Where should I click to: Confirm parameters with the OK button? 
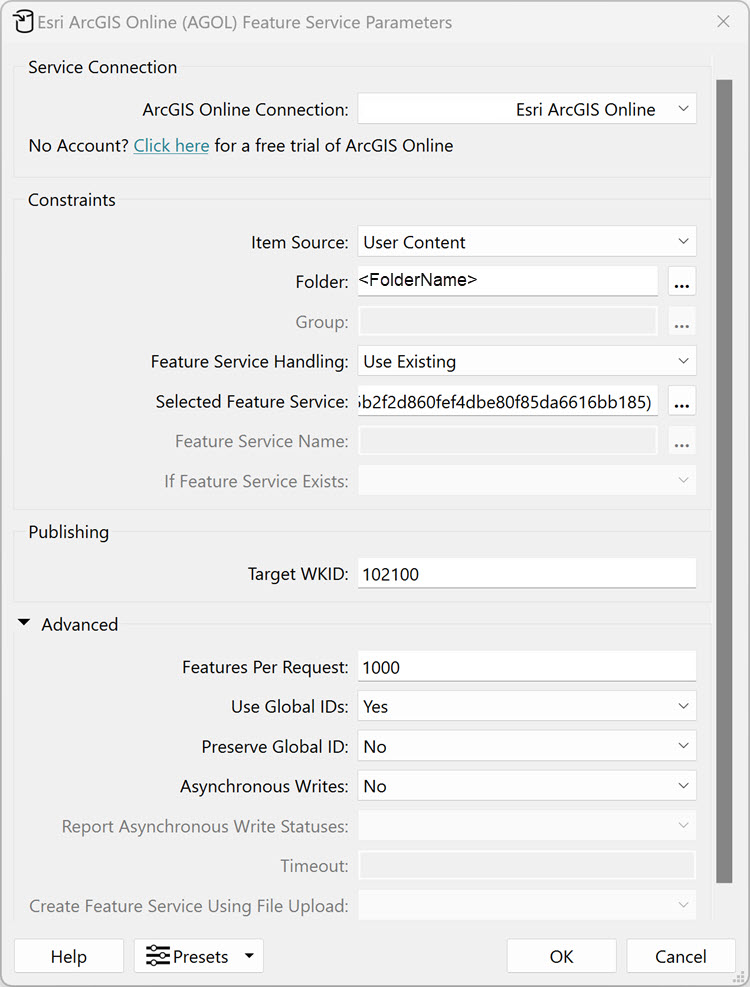point(561,956)
